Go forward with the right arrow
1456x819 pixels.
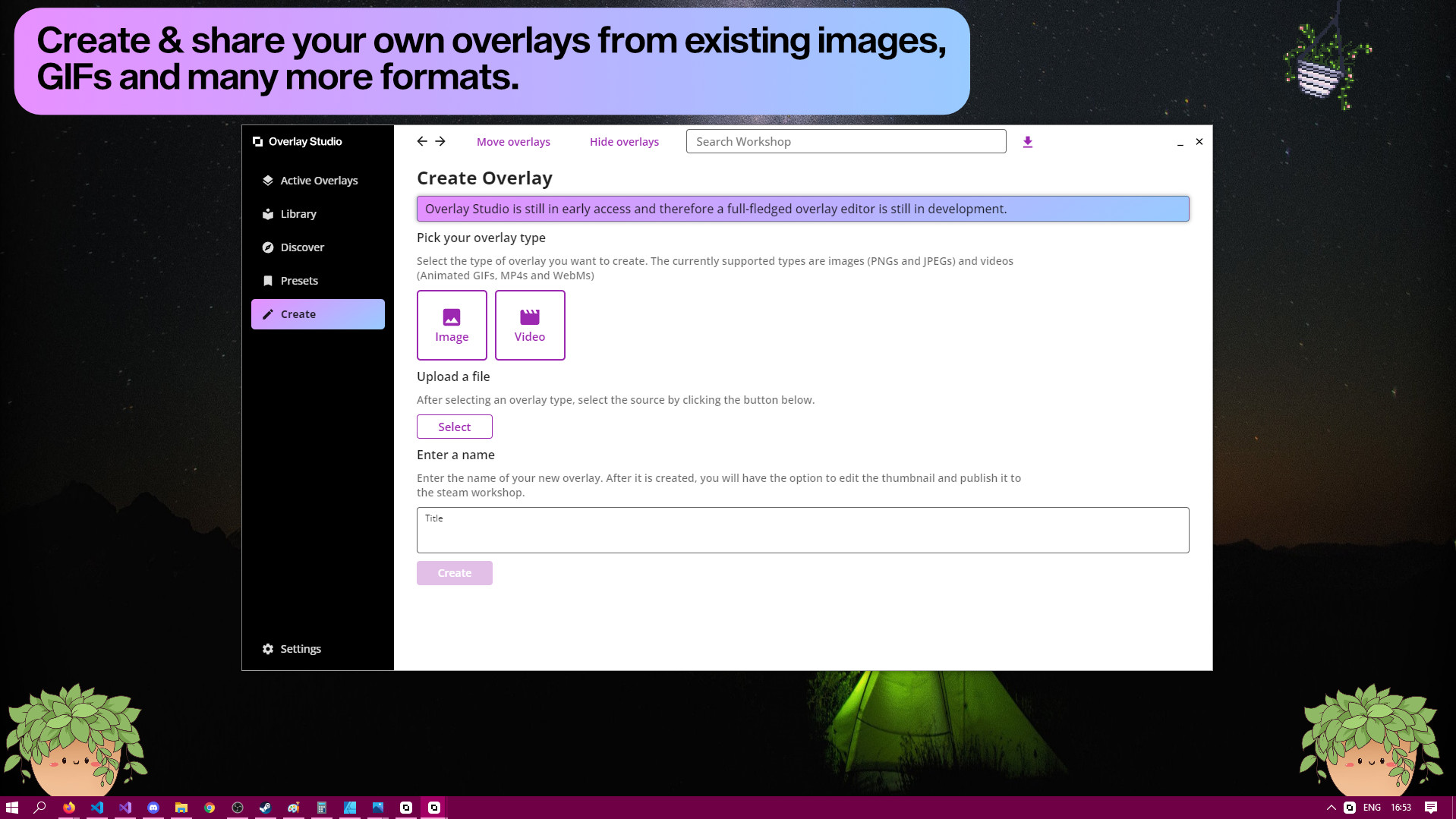(440, 141)
